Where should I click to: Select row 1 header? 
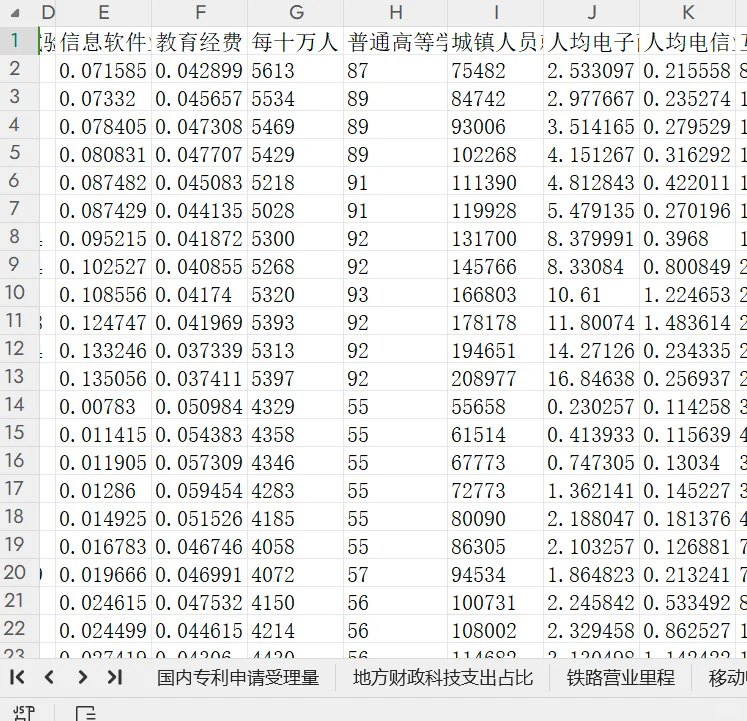19,41
